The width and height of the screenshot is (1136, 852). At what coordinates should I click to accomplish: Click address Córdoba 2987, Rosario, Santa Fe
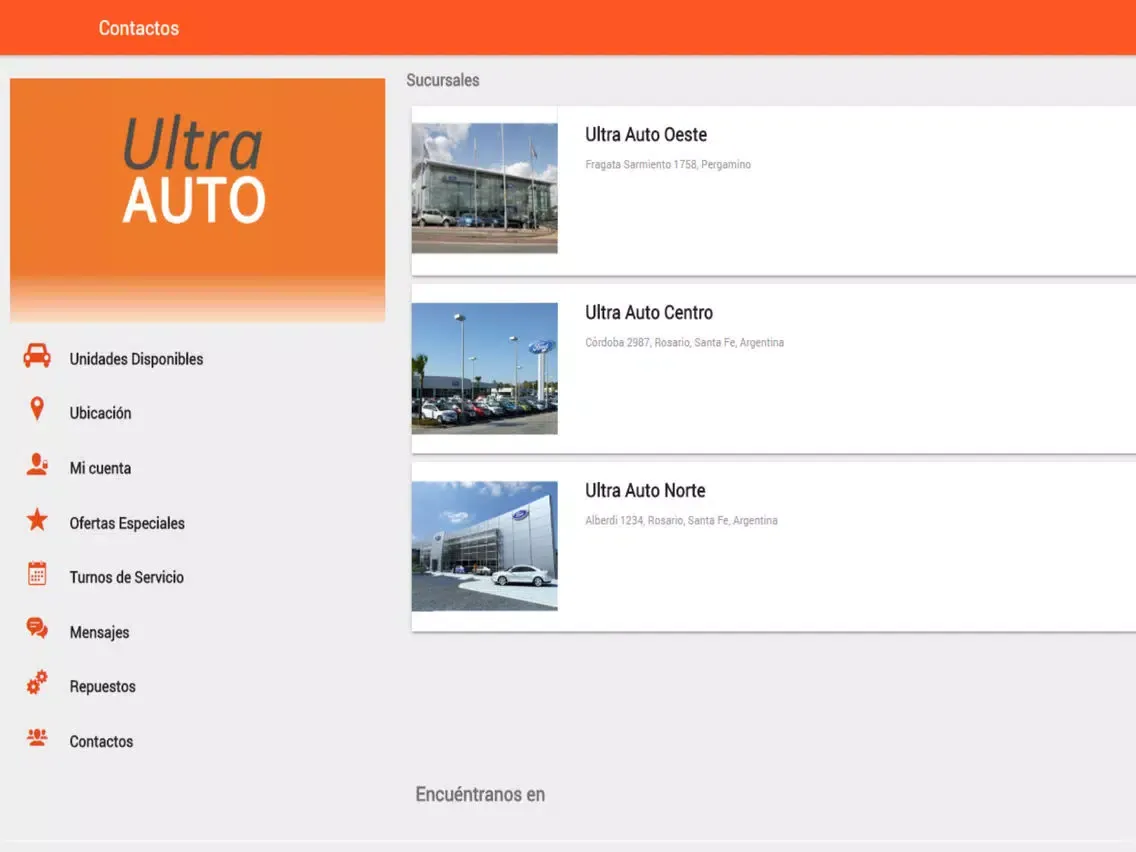(x=684, y=343)
